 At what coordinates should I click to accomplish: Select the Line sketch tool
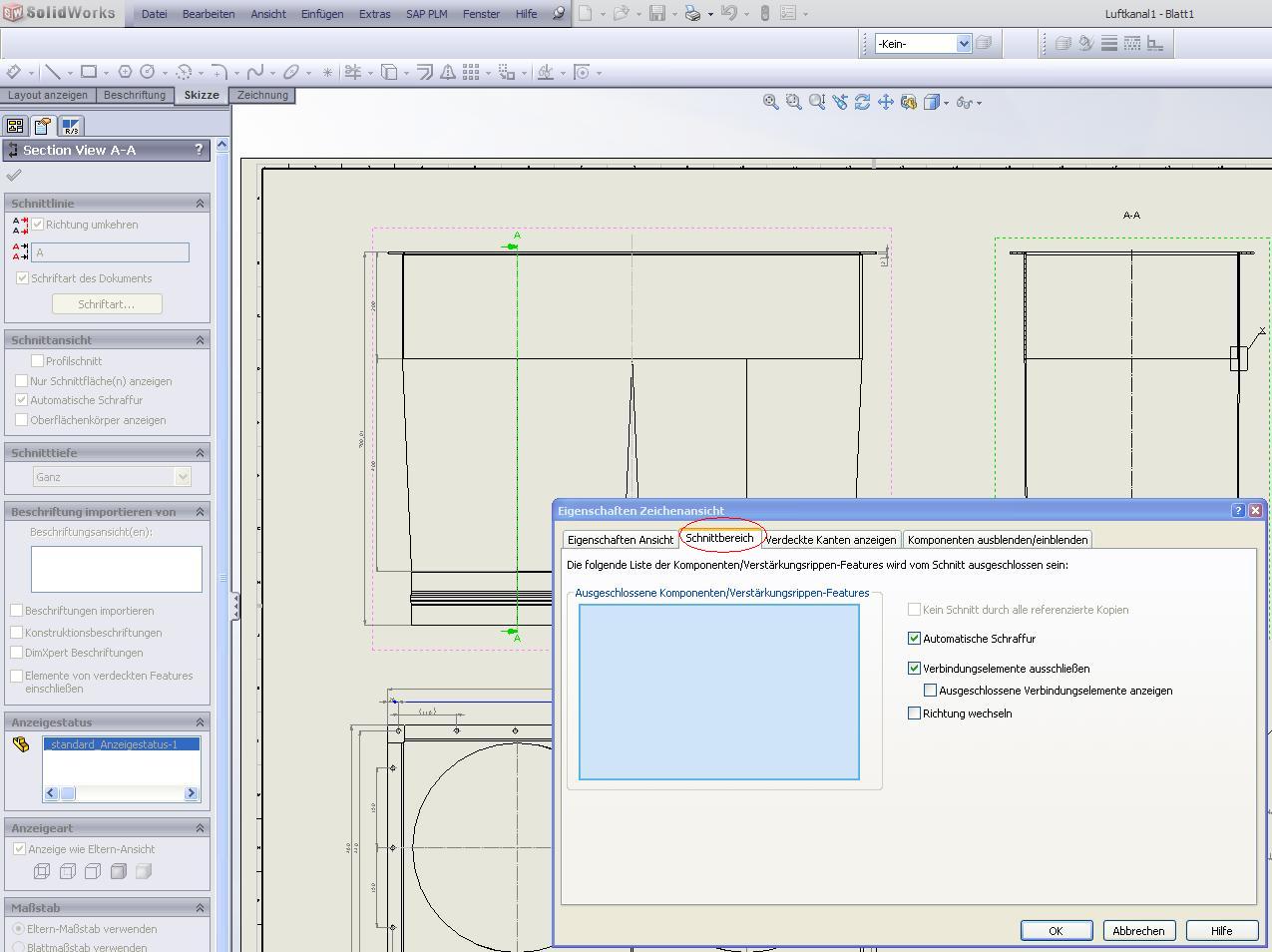coord(52,72)
